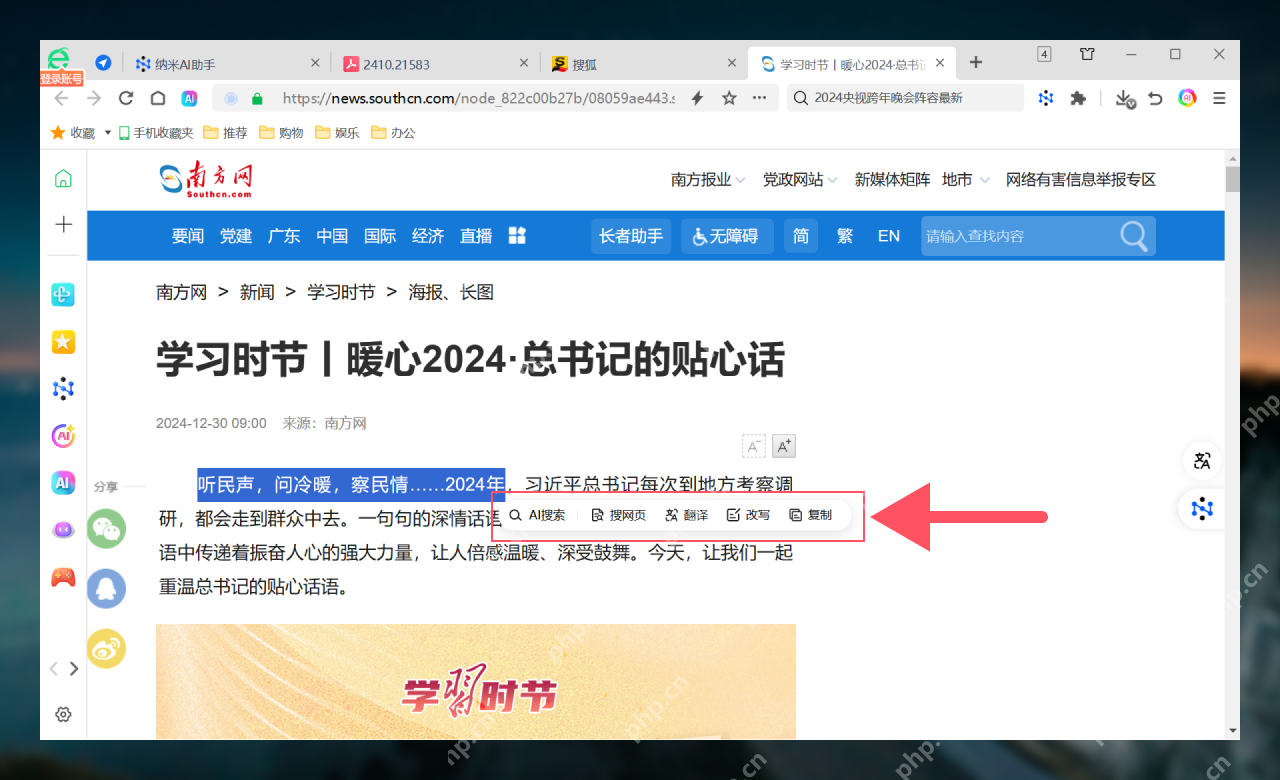Image resolution: width=1280 pixels, height=780 pixels.
Task: Click the AI icon beside the address bar
Action: (189, 98)
